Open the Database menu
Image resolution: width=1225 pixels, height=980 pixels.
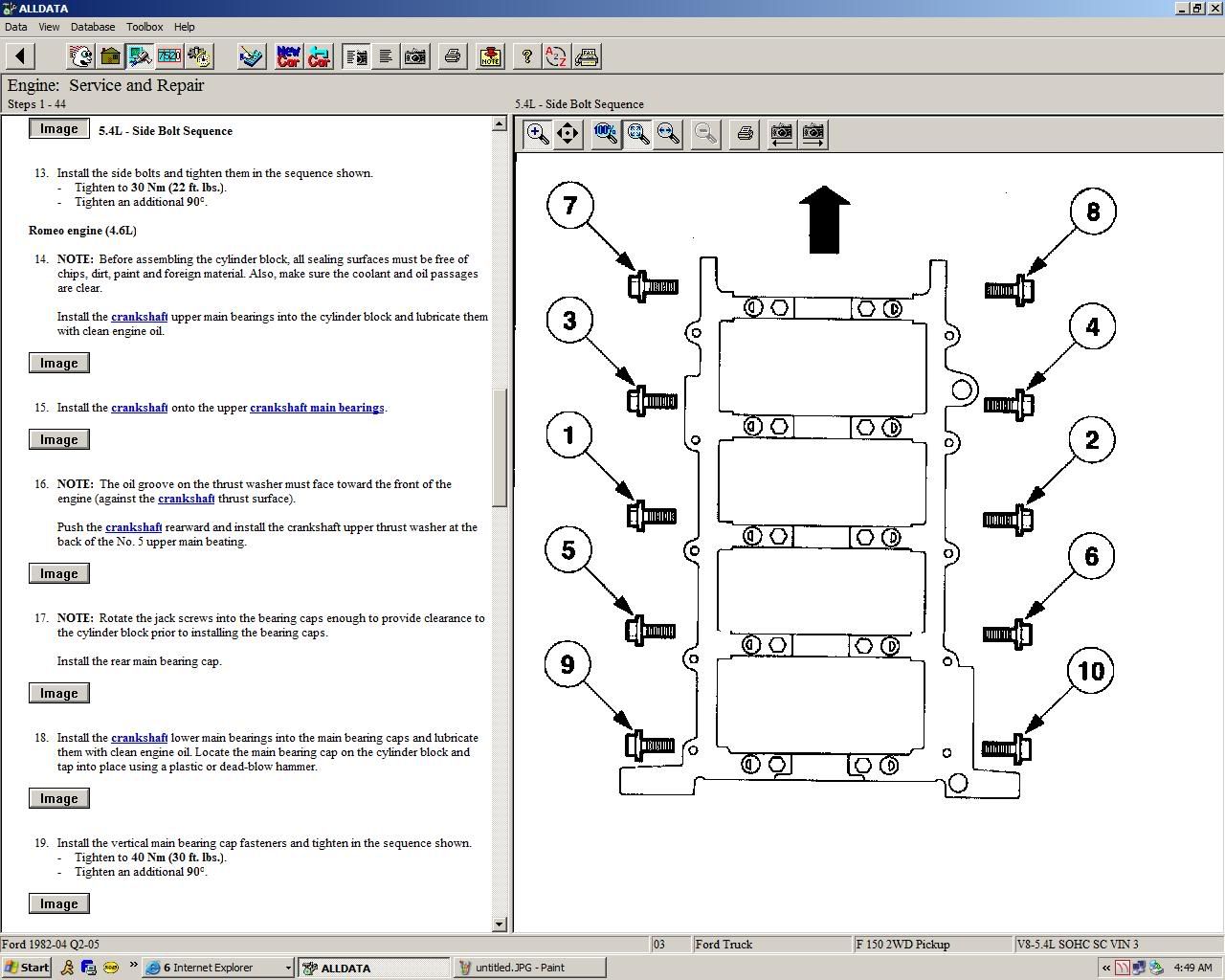click(93, 27)
